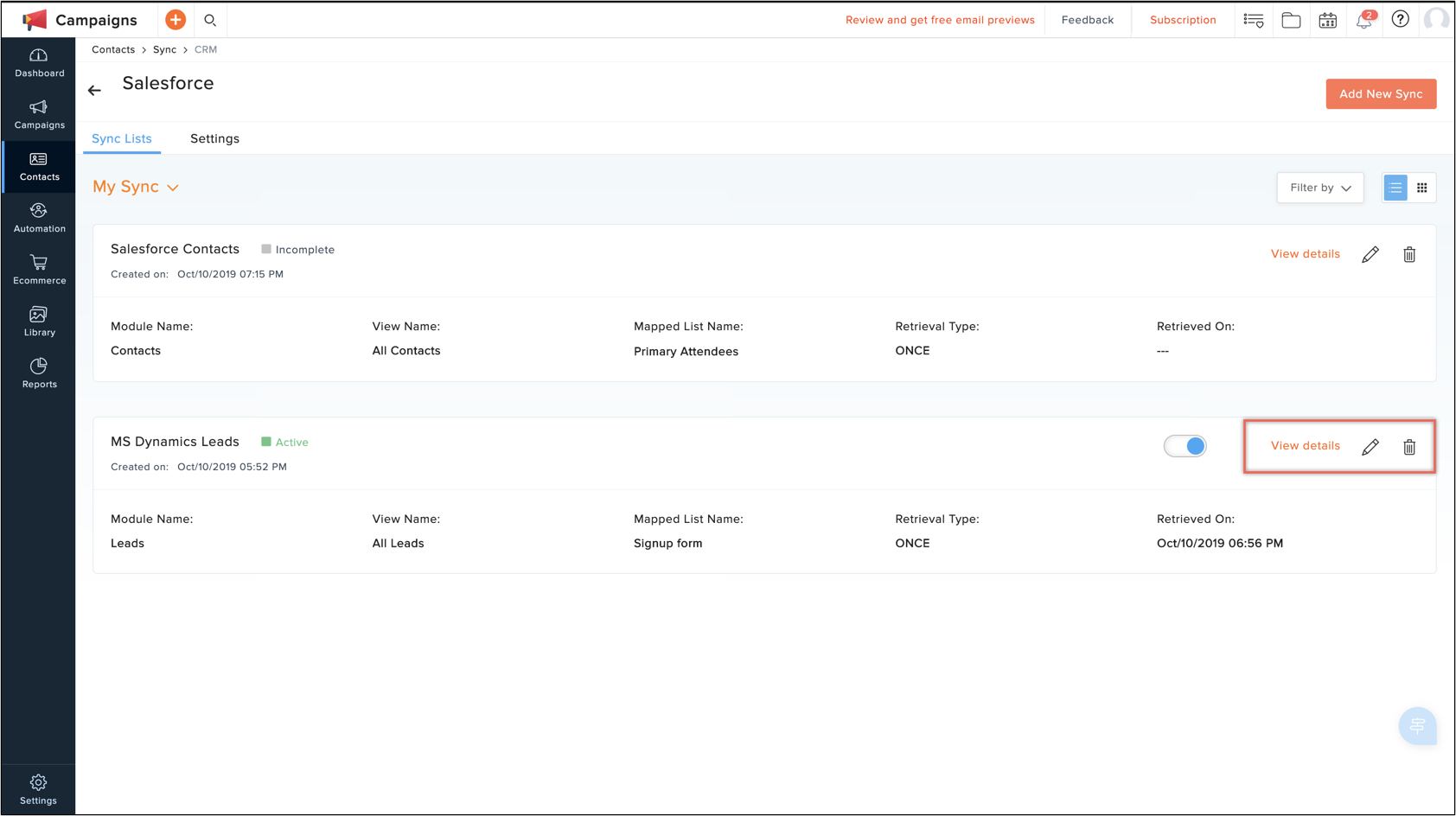The height and width of the screenshot is (816, 1456).
Task: Select the Sync Lists tab
Action: pos(122,138)
